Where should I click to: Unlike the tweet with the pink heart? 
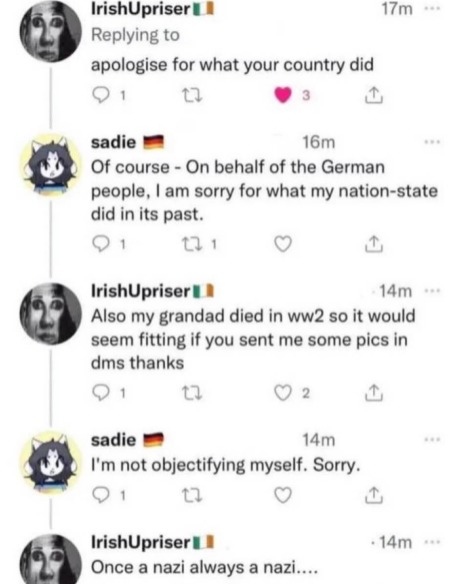(x=283, y=95)
